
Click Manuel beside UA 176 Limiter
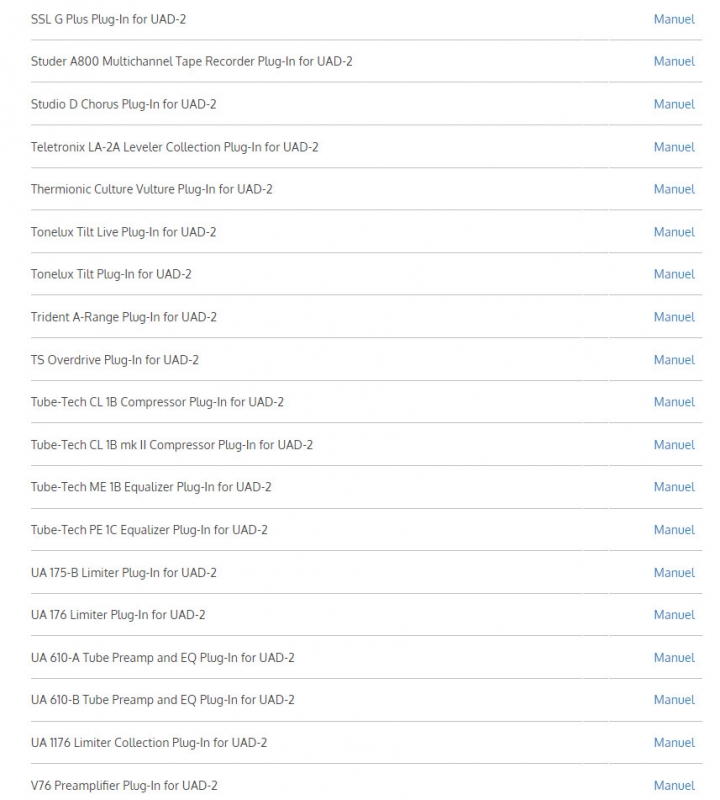pyautogui.click(x=674, y=615)
